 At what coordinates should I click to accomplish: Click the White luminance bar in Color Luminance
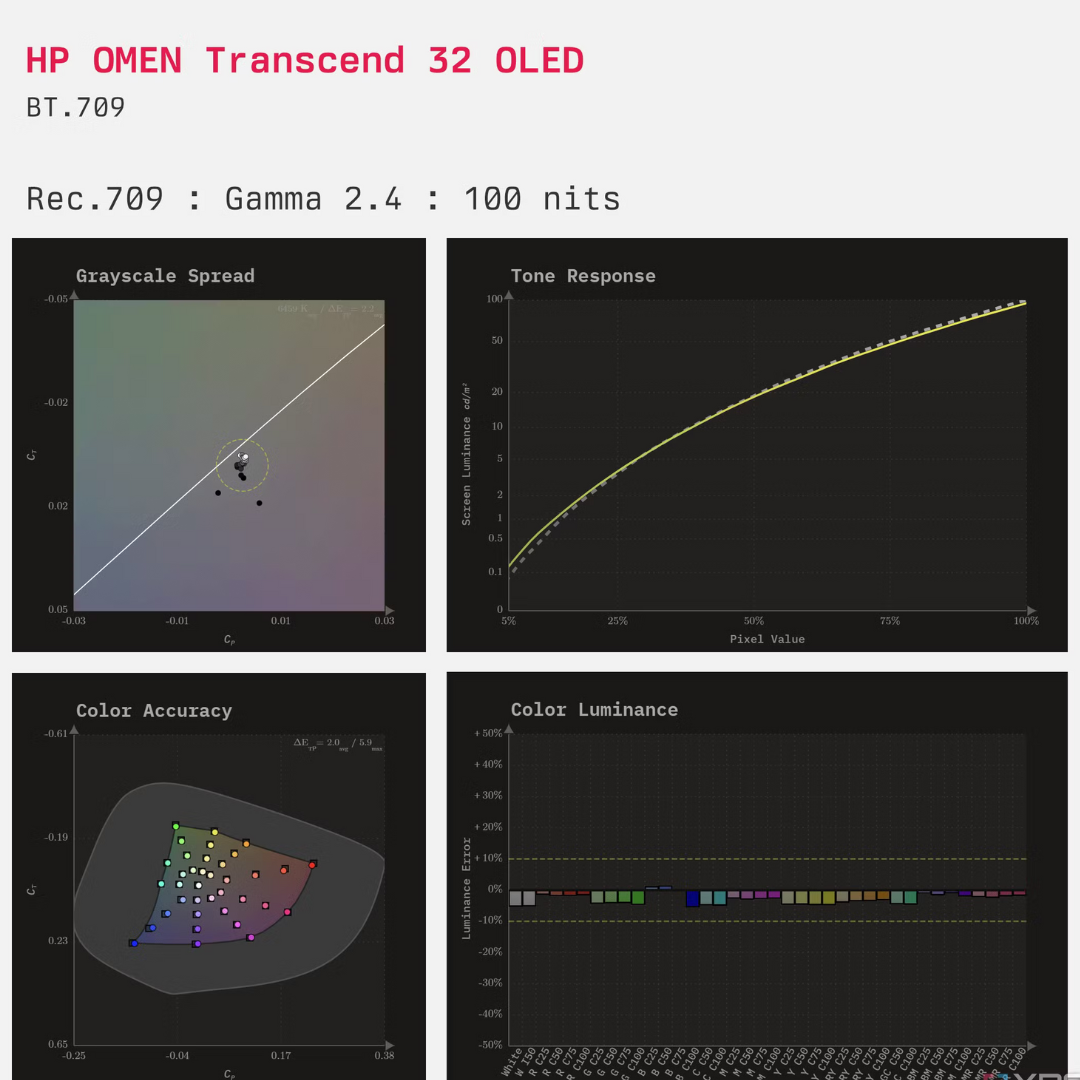click(515, 898)
